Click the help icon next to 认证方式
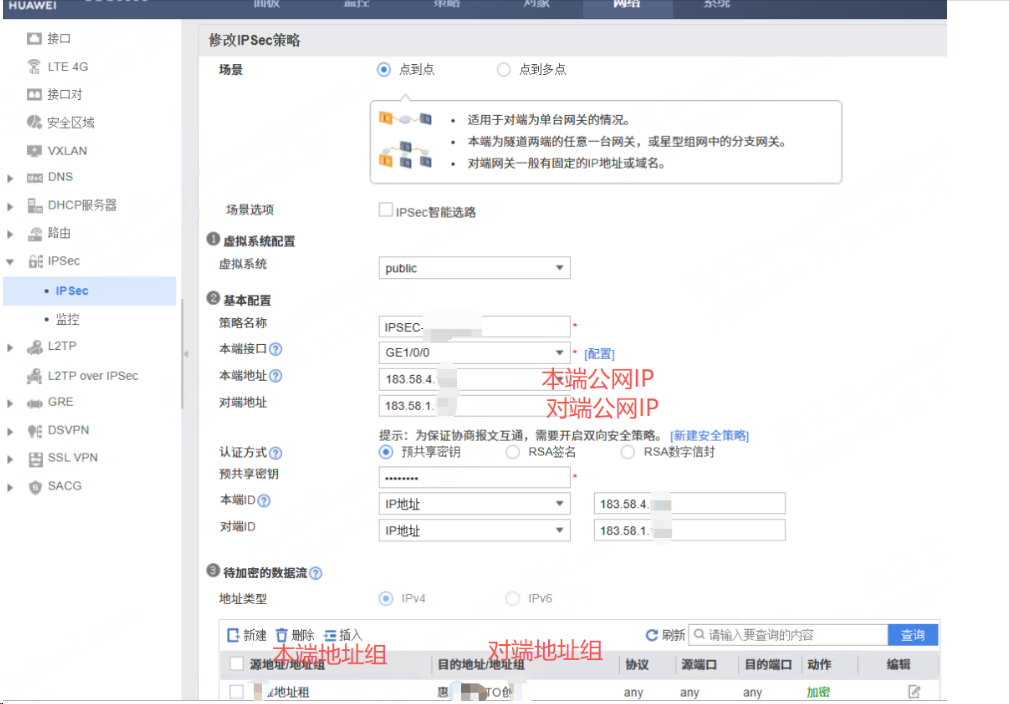 (x=276, y=453)
